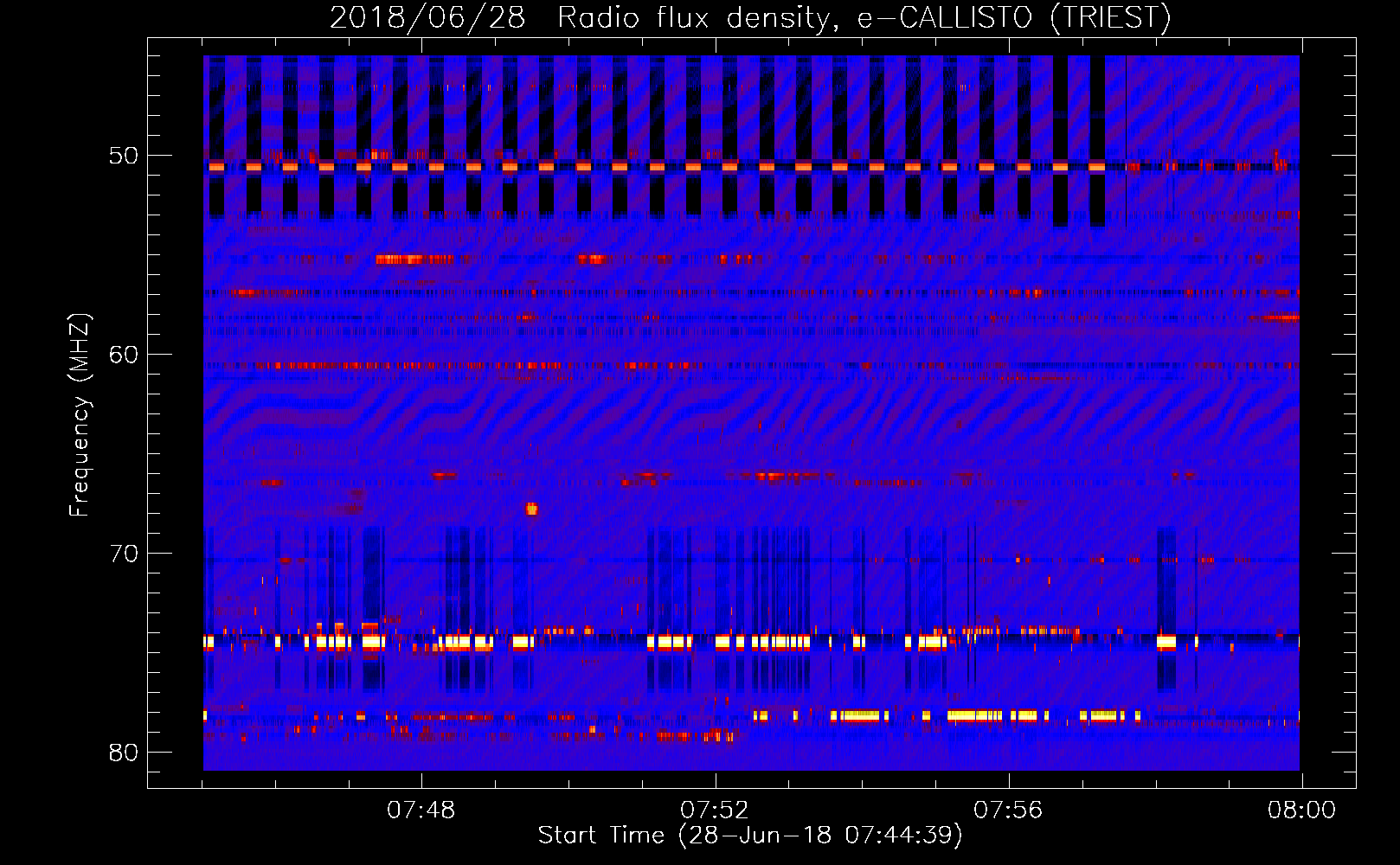Click the 50 frequency tick label
This screenshot has width=1400, height=865.
coord(124,156)
